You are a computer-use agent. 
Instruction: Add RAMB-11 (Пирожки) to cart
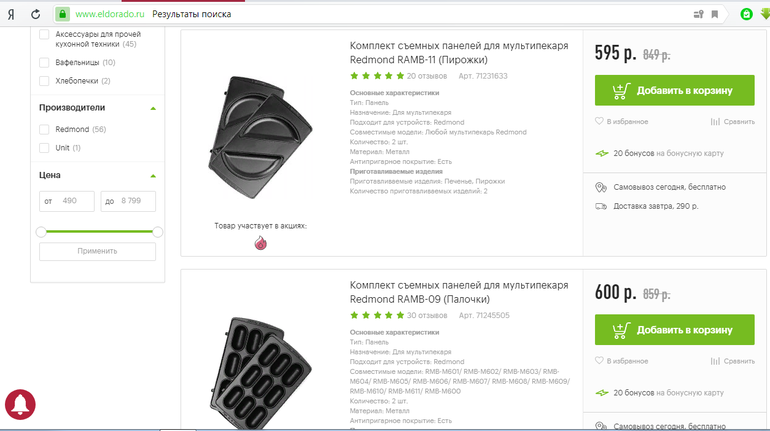674,90
